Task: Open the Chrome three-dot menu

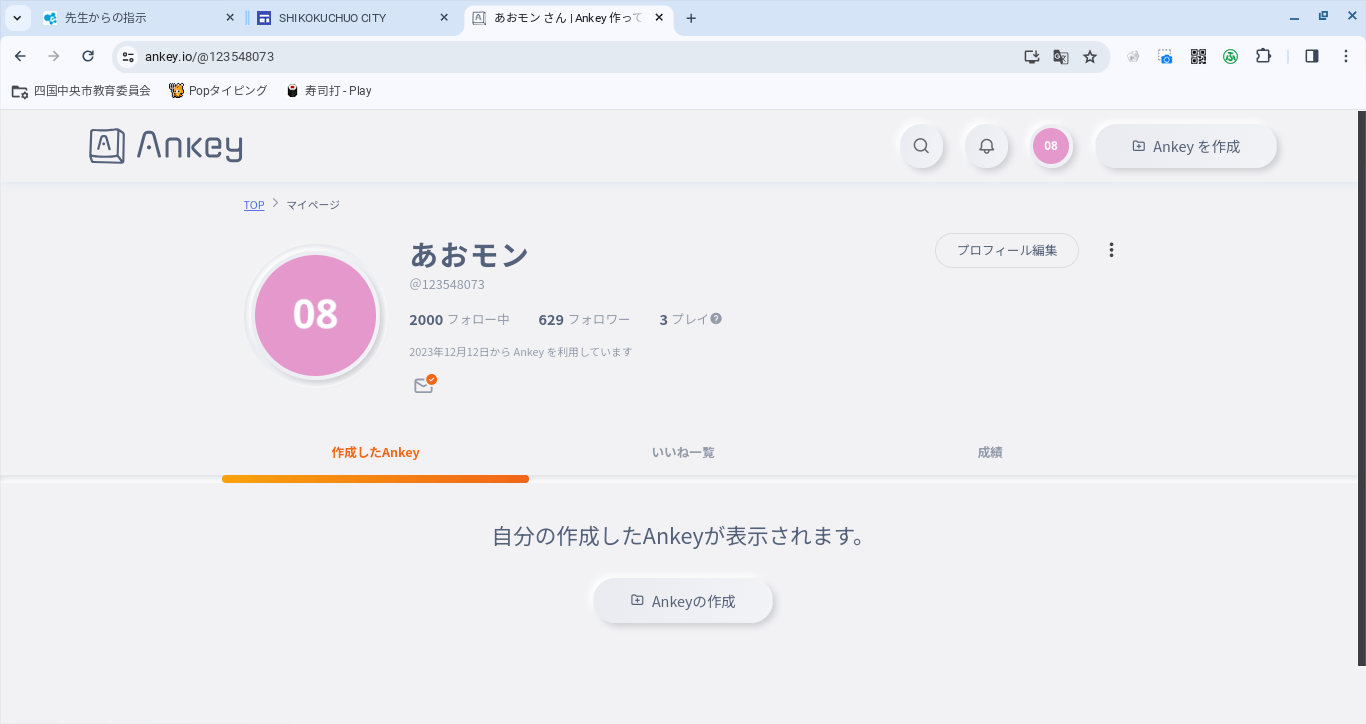Action: coord(1346,57)
